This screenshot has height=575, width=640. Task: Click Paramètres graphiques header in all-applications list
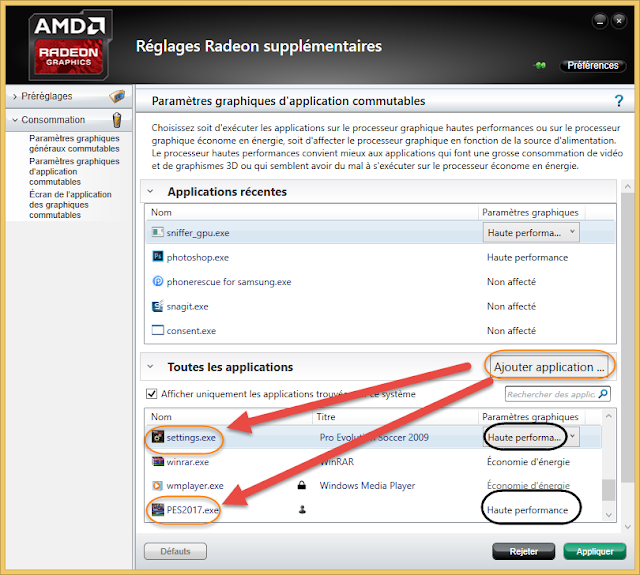point(530,417)
